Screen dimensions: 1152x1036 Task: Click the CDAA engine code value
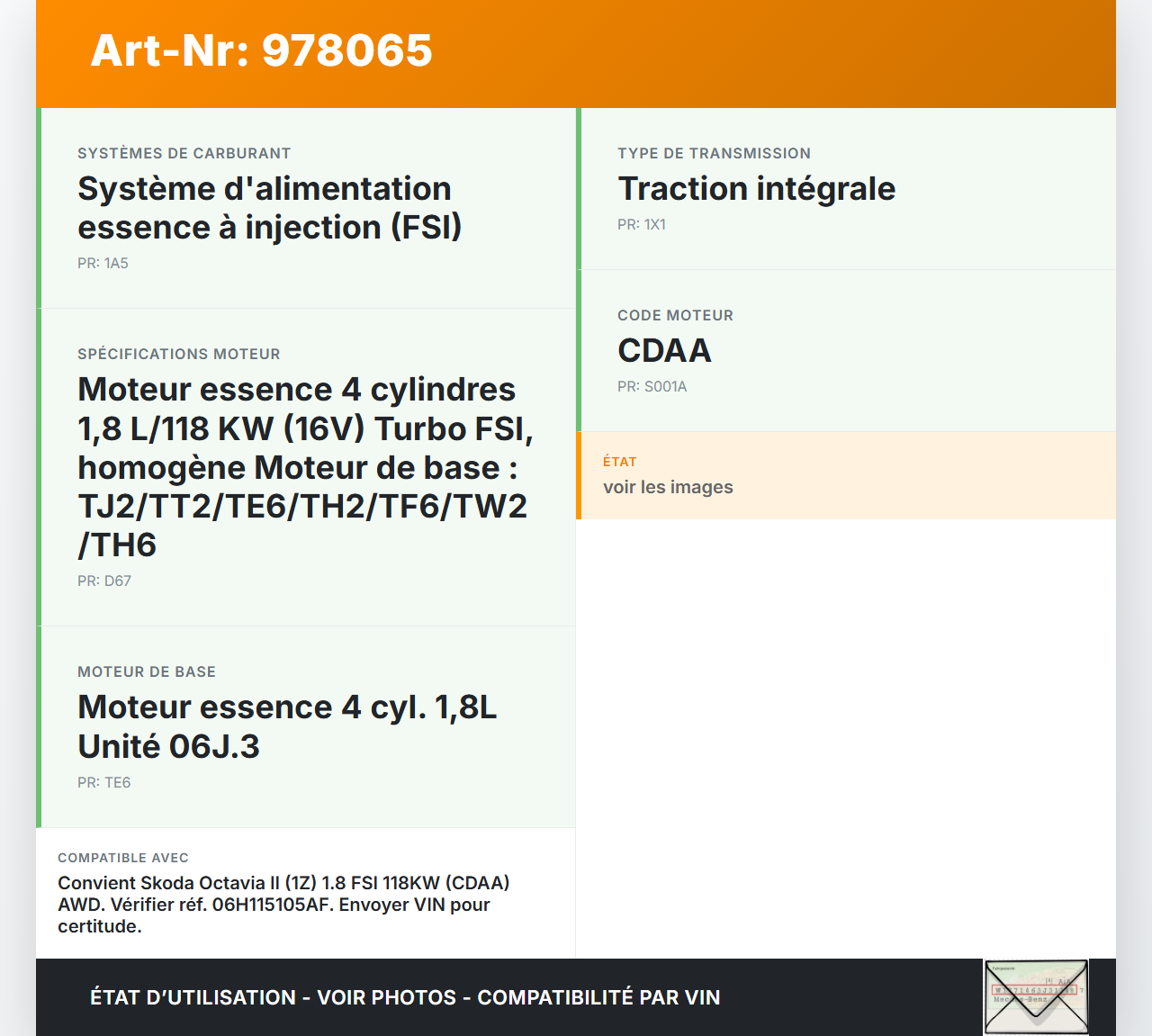tap(664, 350)
